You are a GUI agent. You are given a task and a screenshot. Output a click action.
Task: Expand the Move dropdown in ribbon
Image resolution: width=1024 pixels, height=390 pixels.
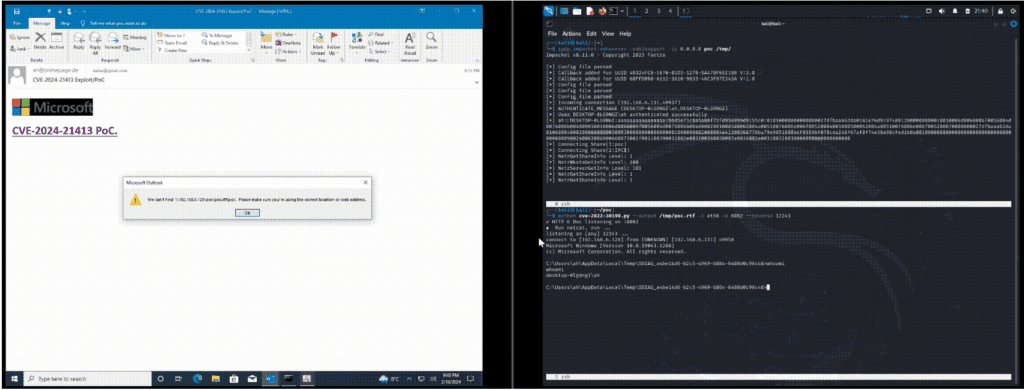[266, 42]
